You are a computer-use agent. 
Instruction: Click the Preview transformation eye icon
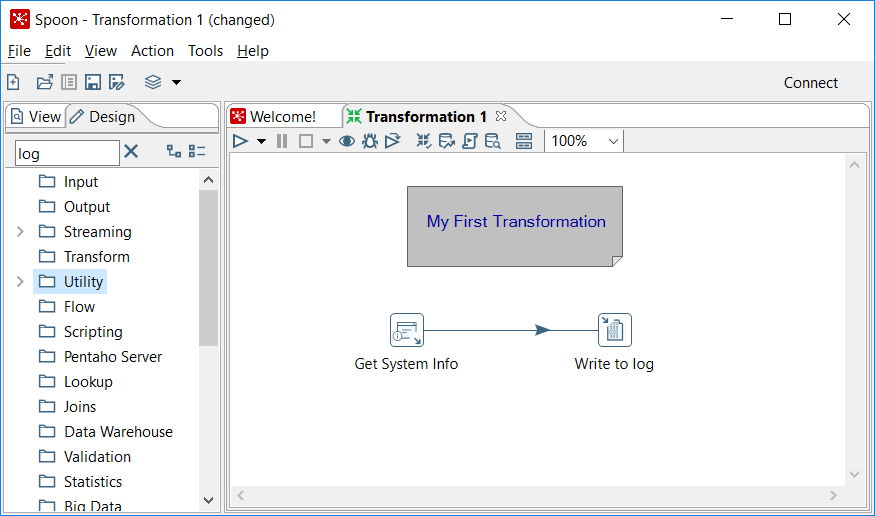pos(347,141)
